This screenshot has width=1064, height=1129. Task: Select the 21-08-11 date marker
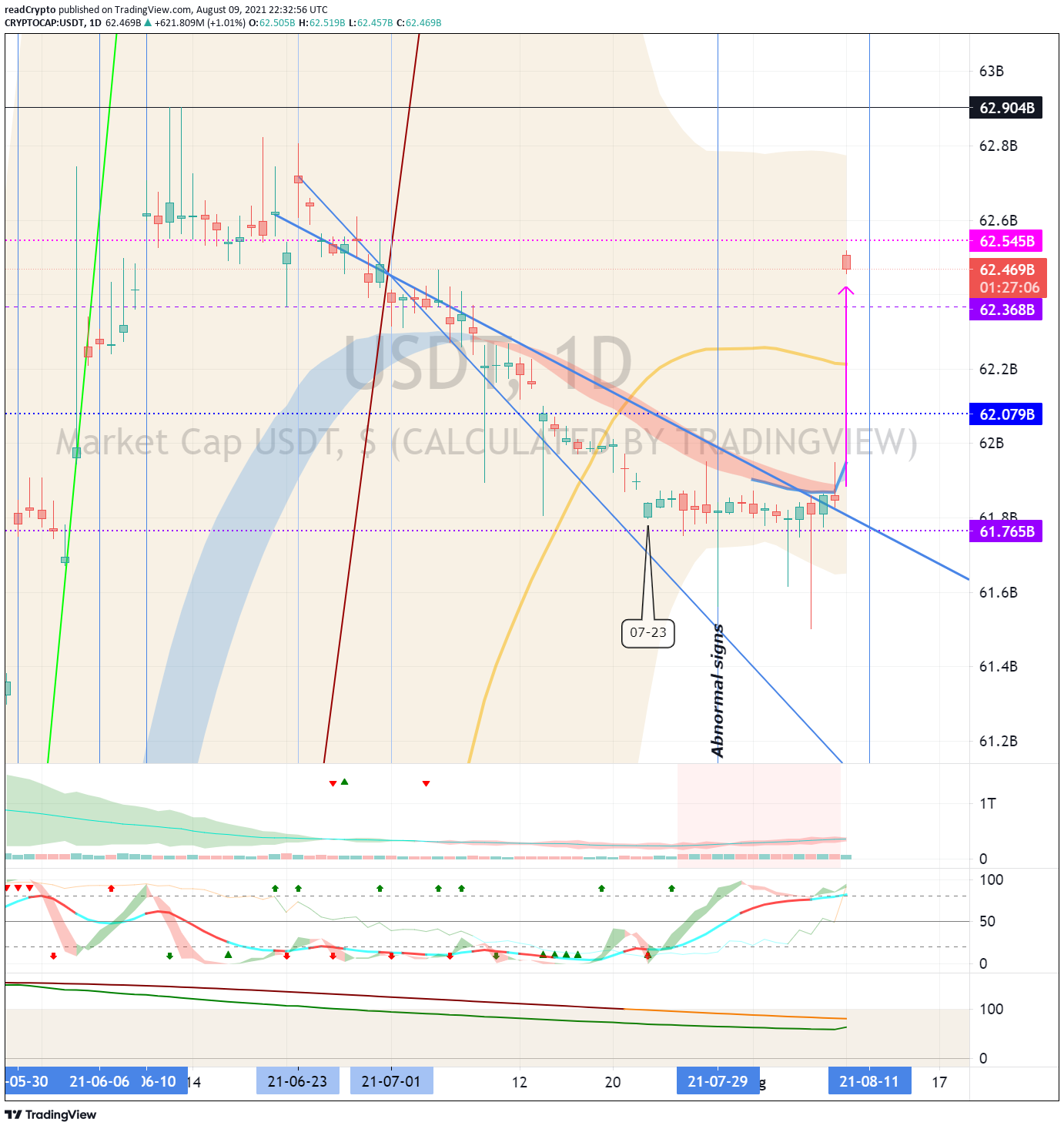pyautogui.click(x=868, y=1081)
